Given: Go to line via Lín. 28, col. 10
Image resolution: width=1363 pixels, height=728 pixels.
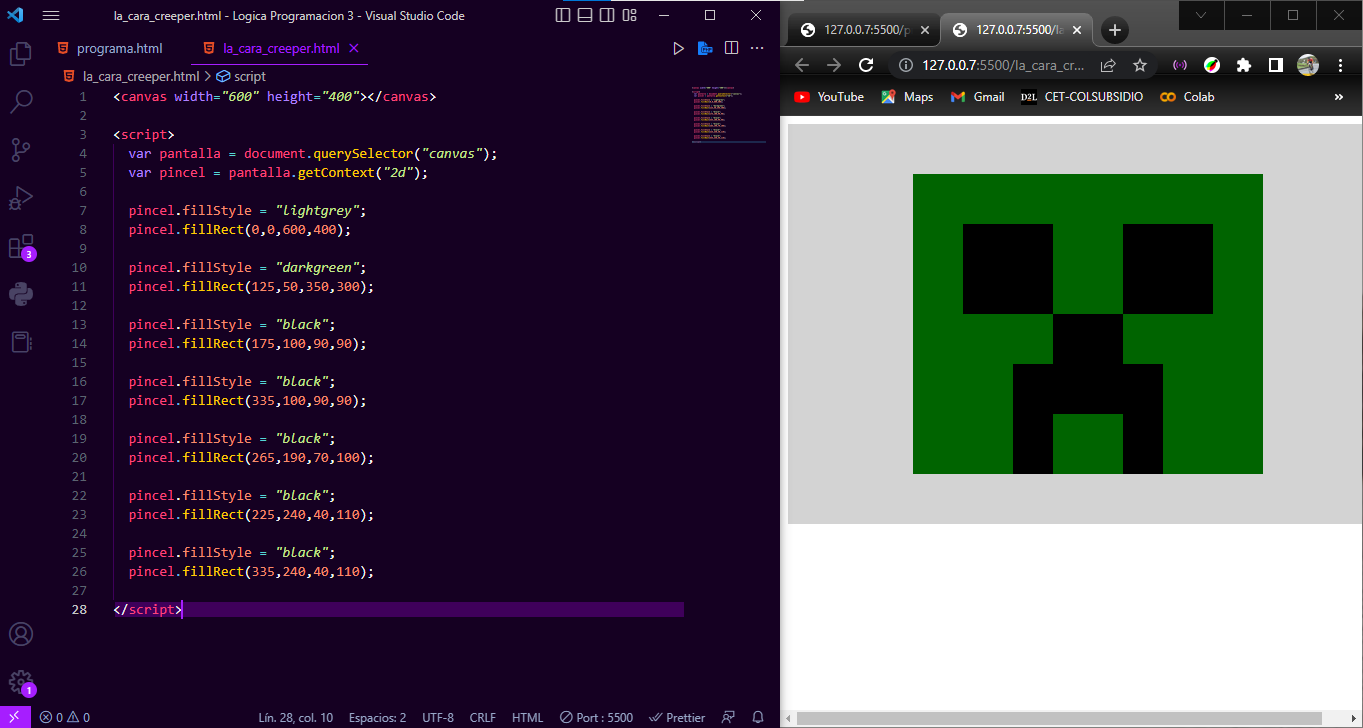Looking at the screenshot, I should (296, 717).
